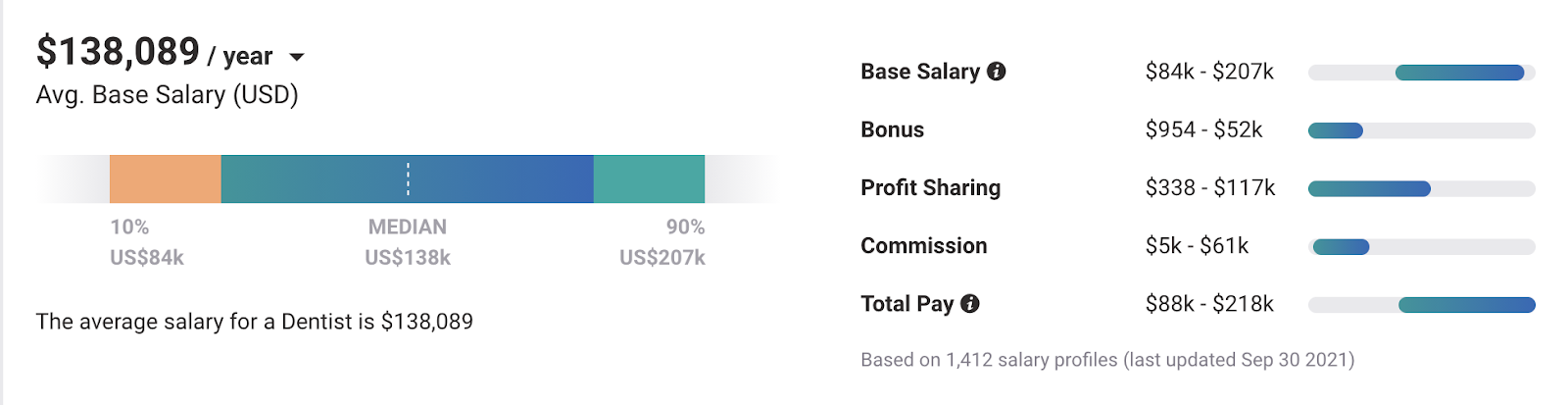1568x405 pixels.
Task: Click the Base Salary range bar
Action: pyautogui.click(x=1421, y=73)
